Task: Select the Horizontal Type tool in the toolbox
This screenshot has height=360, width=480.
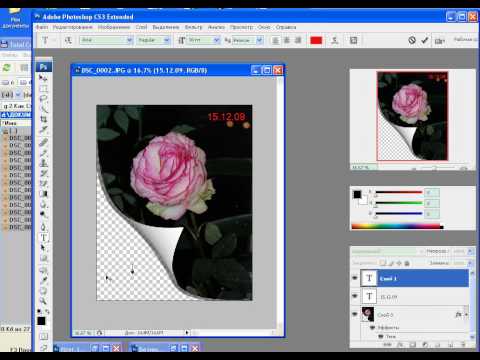Action: point(44,238)
